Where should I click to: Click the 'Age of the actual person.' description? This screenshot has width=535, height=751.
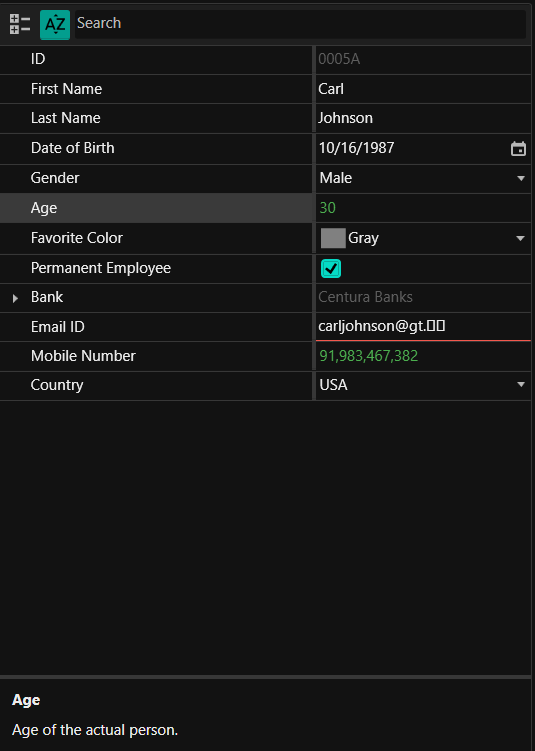[95, 730]
